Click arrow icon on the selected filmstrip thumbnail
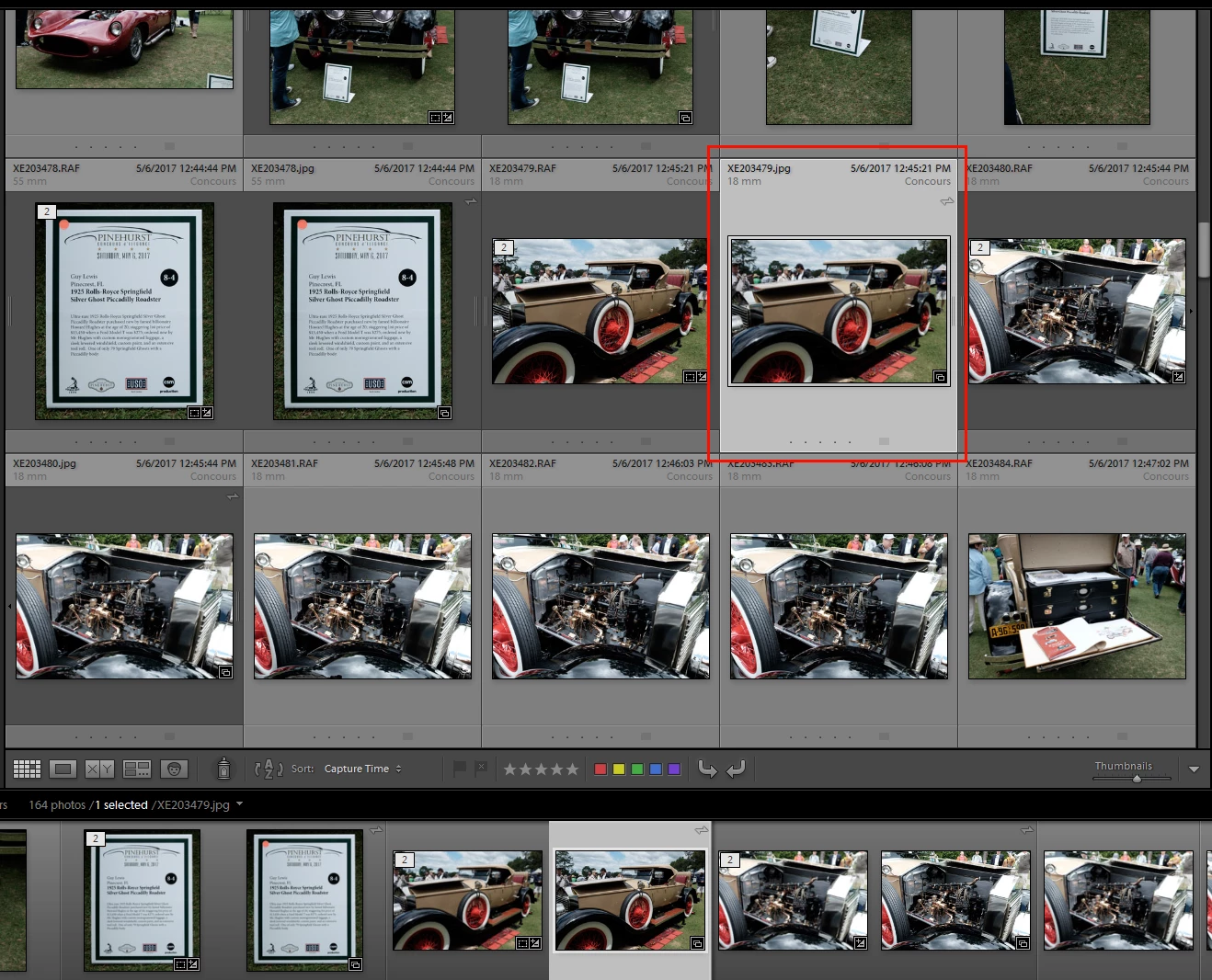1212x980 pixels. pos(702,830)
